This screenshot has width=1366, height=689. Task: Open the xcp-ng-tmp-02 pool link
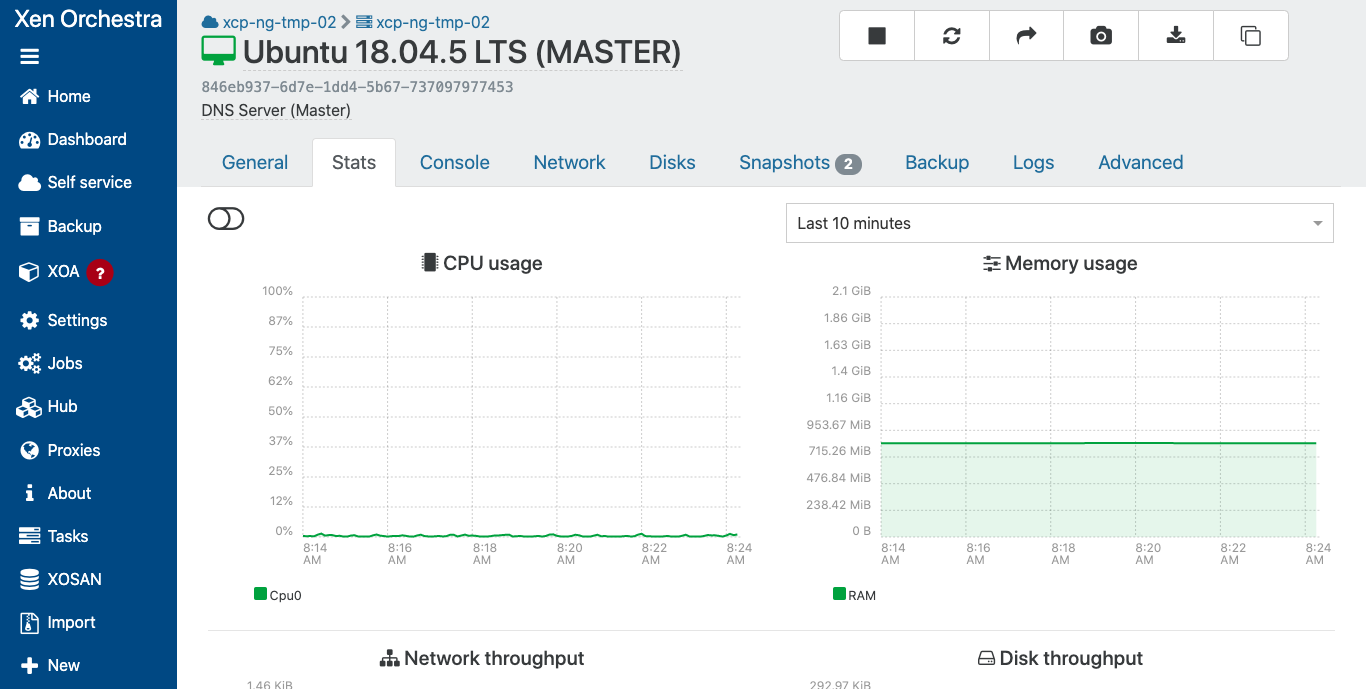278,22
